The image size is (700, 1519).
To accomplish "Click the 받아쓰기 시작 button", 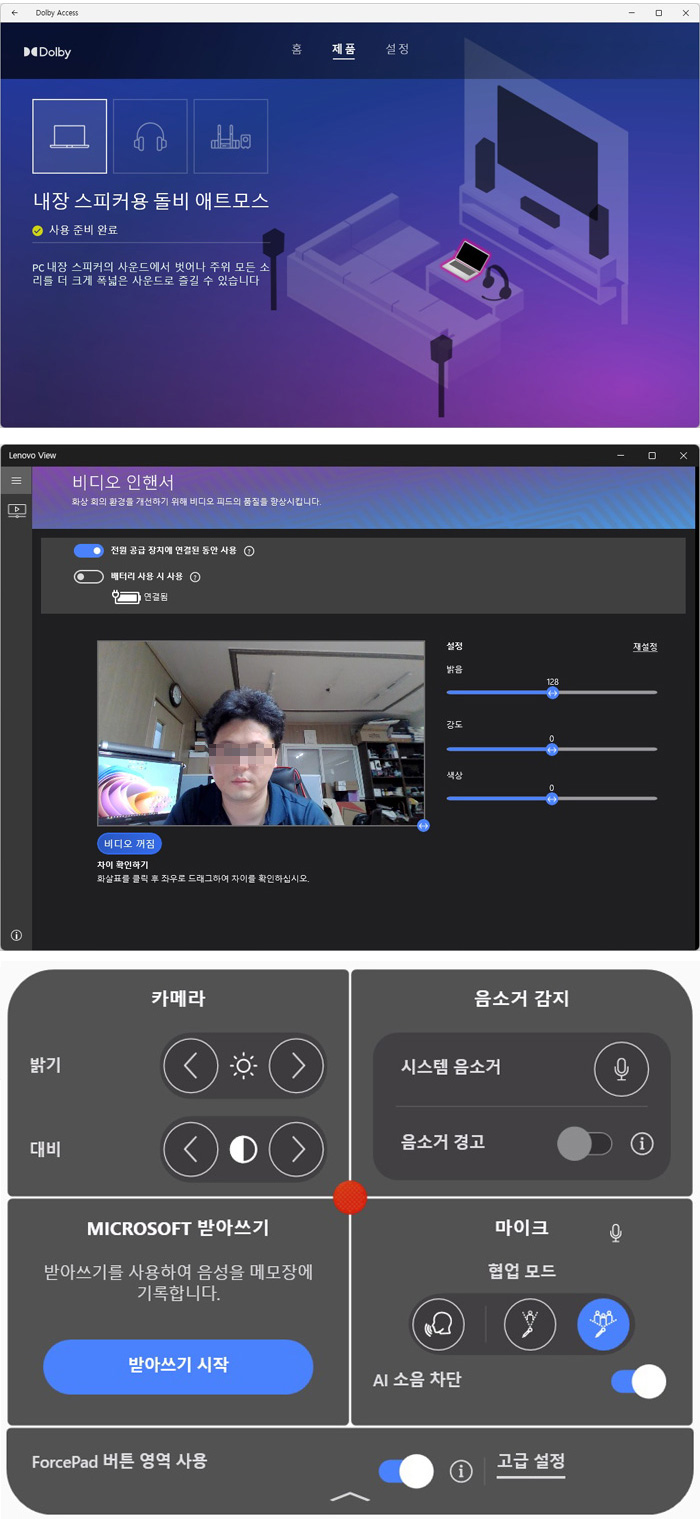I will click(x=178, y=1366).
